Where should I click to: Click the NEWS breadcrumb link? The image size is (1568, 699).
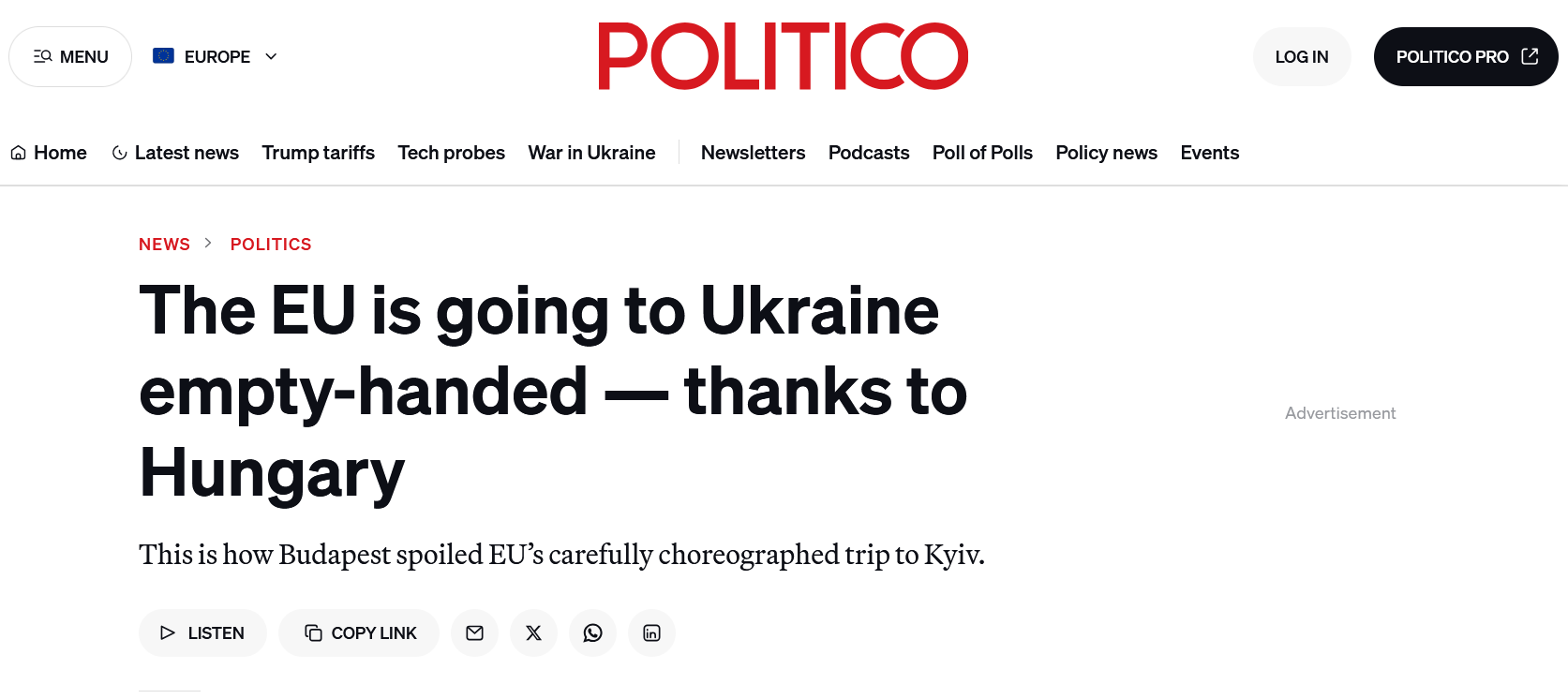[x=164, y=245]
